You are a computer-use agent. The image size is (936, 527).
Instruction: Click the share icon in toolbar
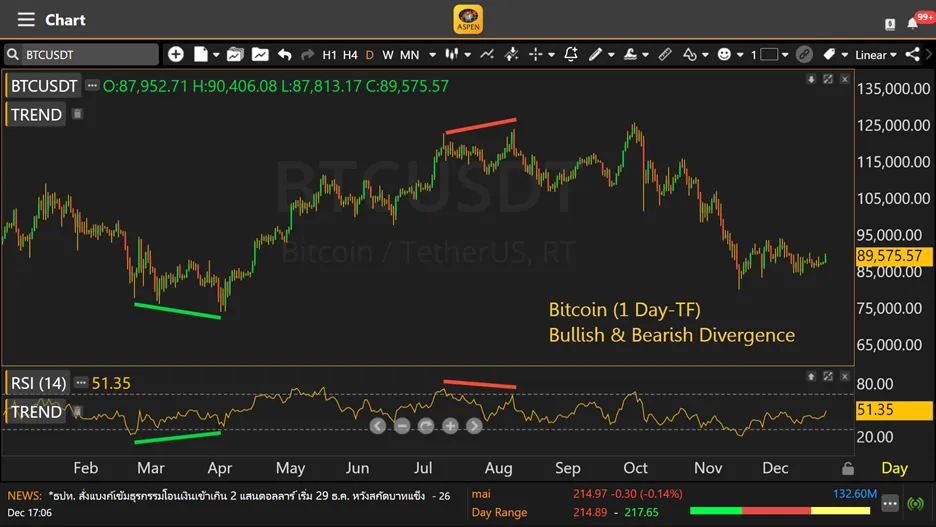click(x=912, y=54)
